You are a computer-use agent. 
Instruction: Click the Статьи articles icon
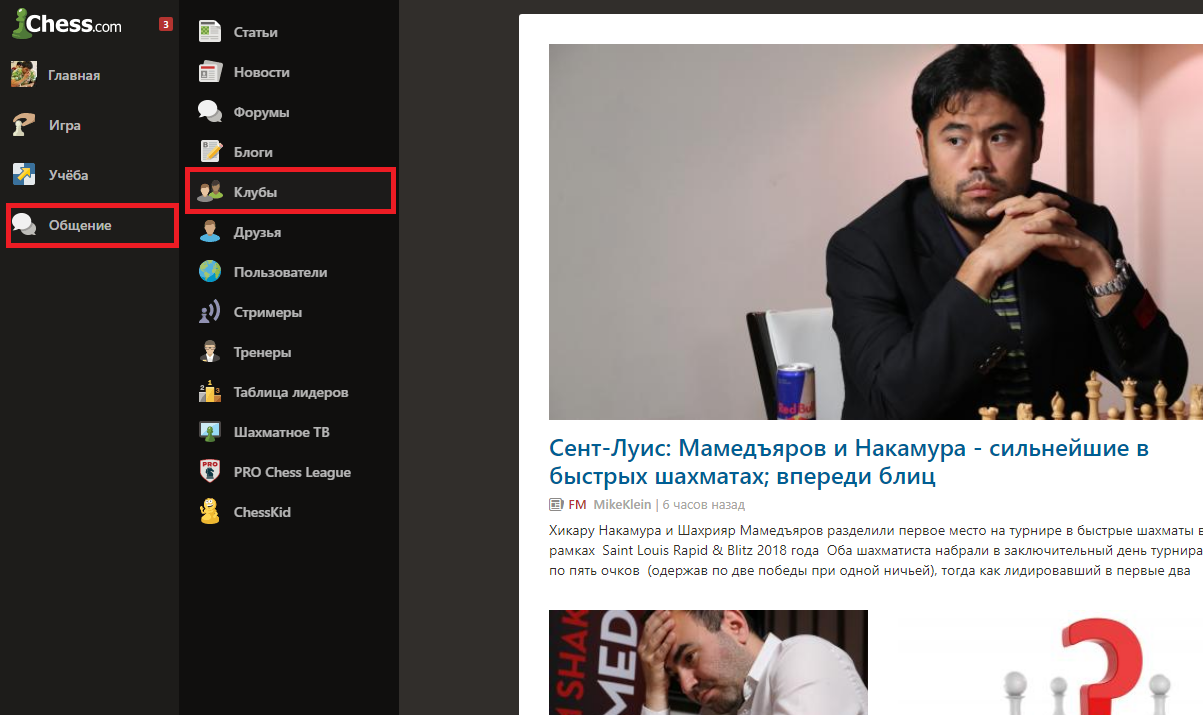[210, 32]
